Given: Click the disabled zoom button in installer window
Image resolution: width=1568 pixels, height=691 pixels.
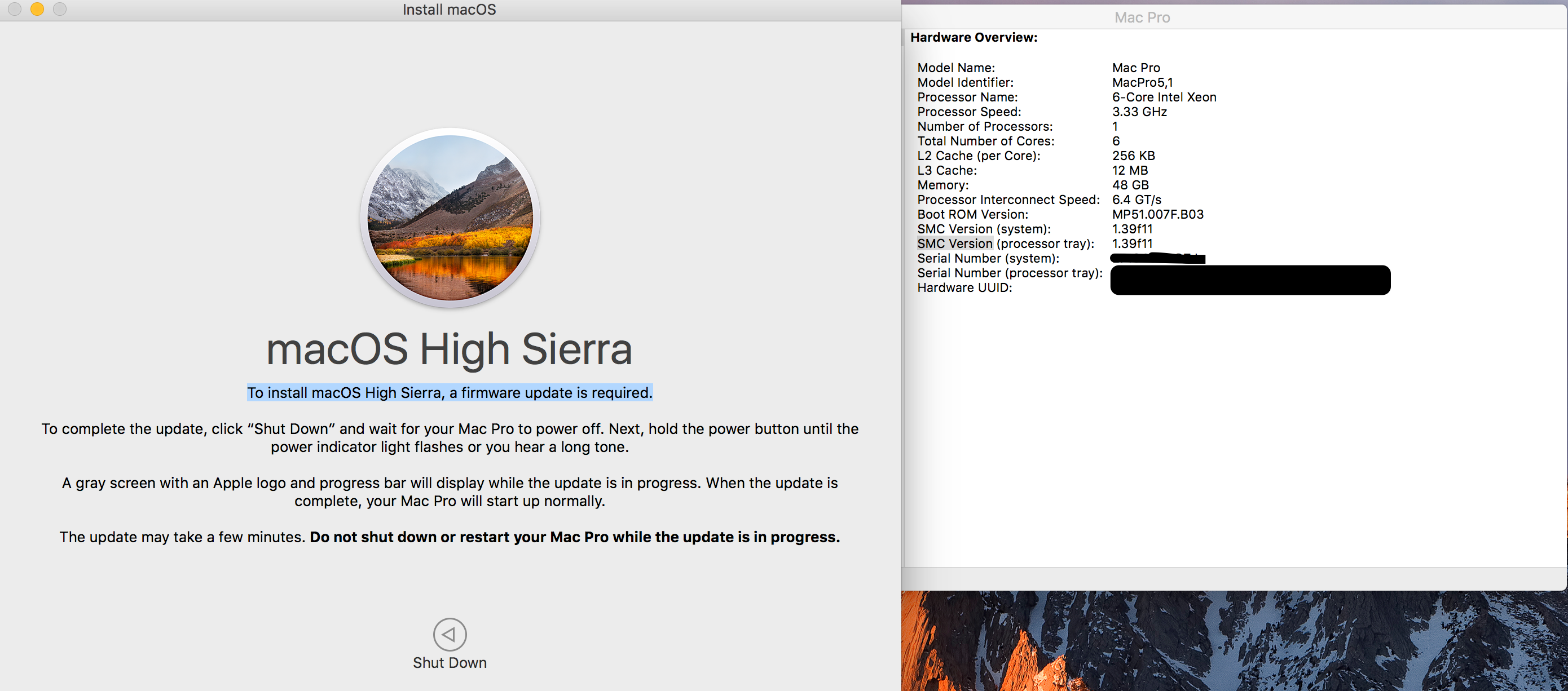Looking at the screenshot, I should (60, 9).
